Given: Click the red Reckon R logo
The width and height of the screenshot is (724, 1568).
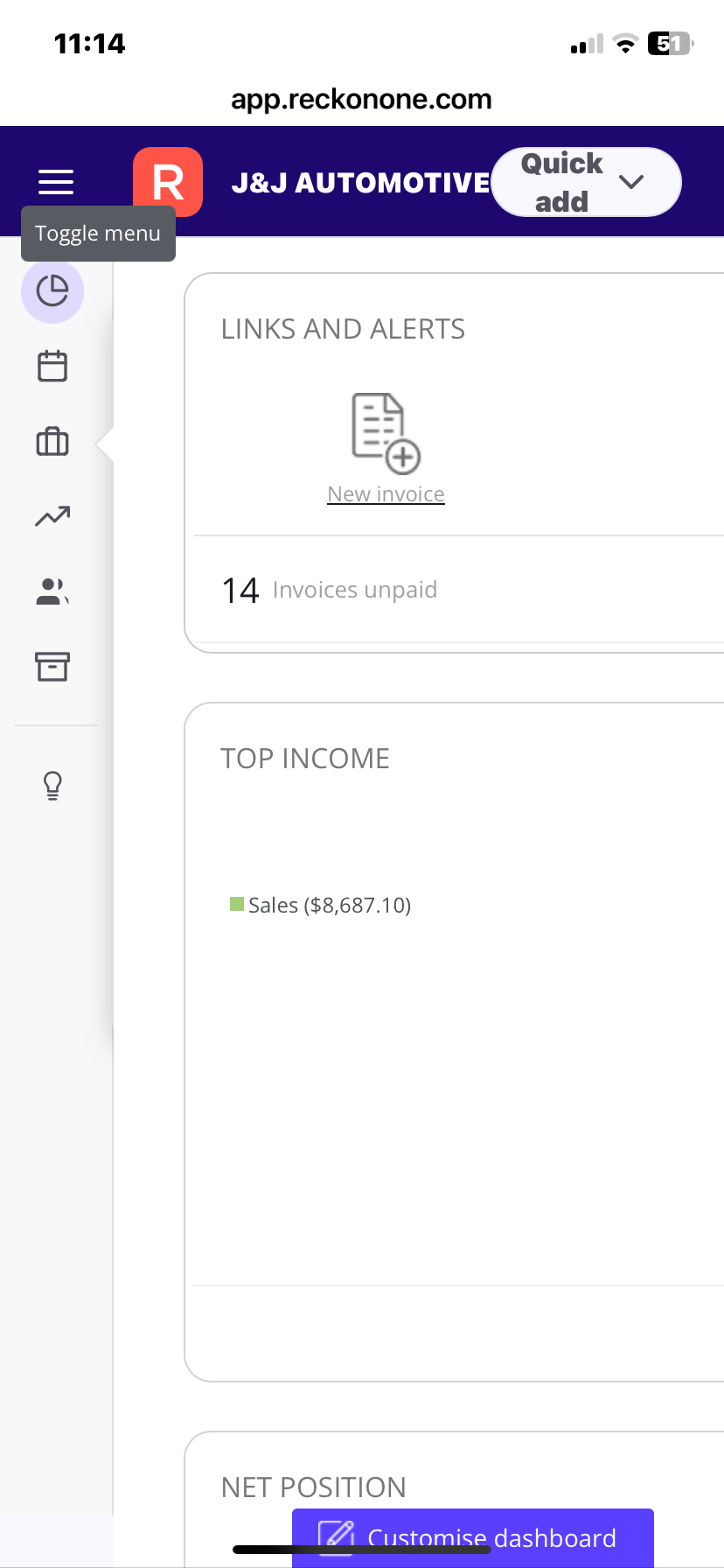Looking at the screenshot, I should (x=168, y=182).
